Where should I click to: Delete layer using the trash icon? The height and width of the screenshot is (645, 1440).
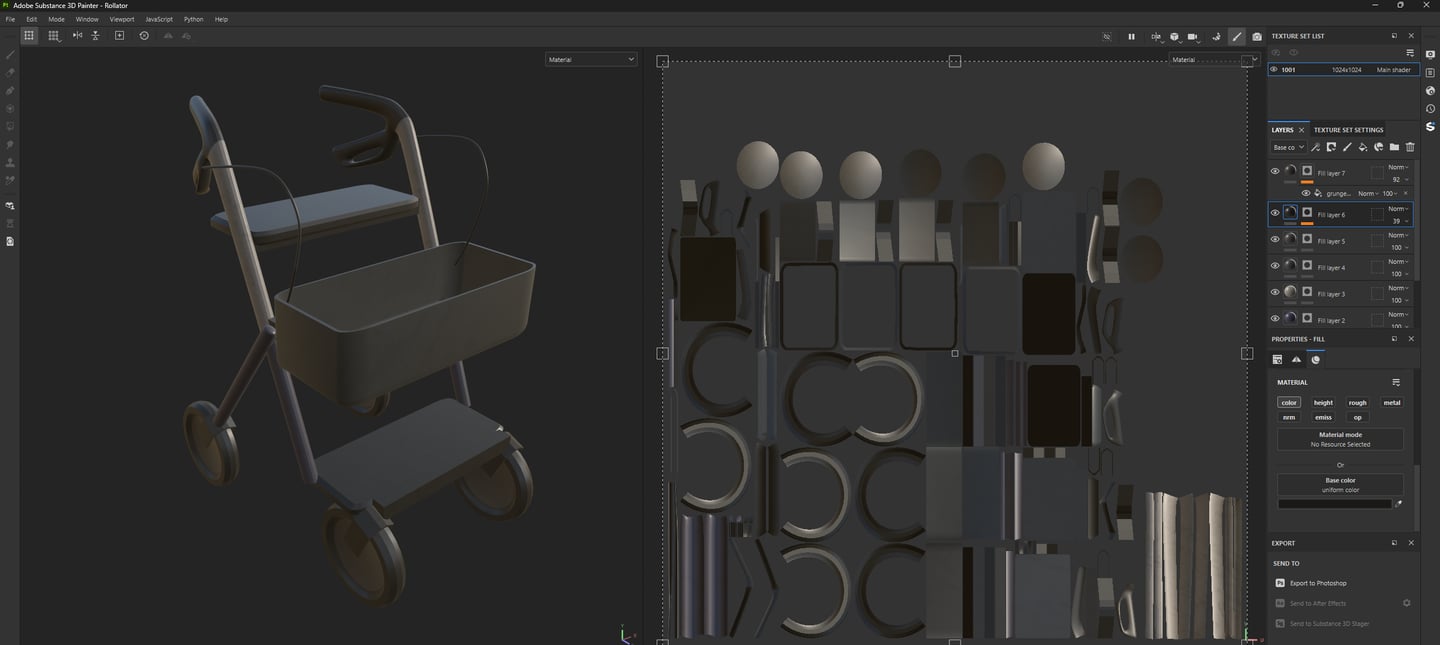[x=1410, y=147]
